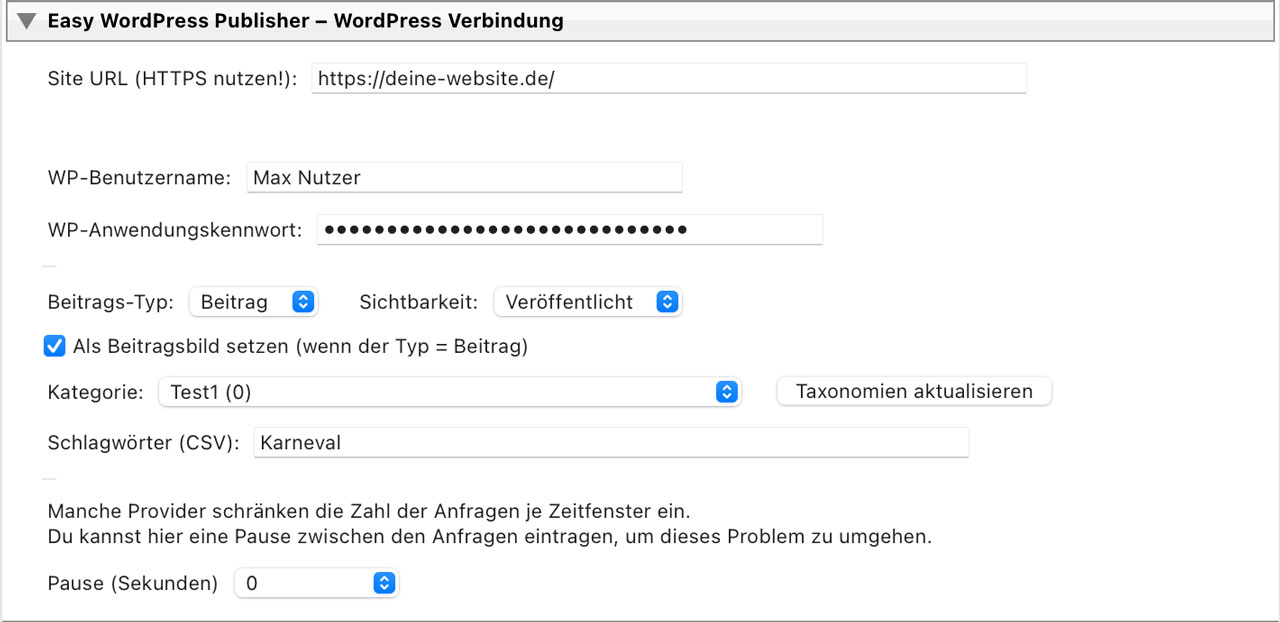Click the 'WP-Anwendungskennwort' label text
Viewport: 1280px width, 622px height.
tap(174, 230)
